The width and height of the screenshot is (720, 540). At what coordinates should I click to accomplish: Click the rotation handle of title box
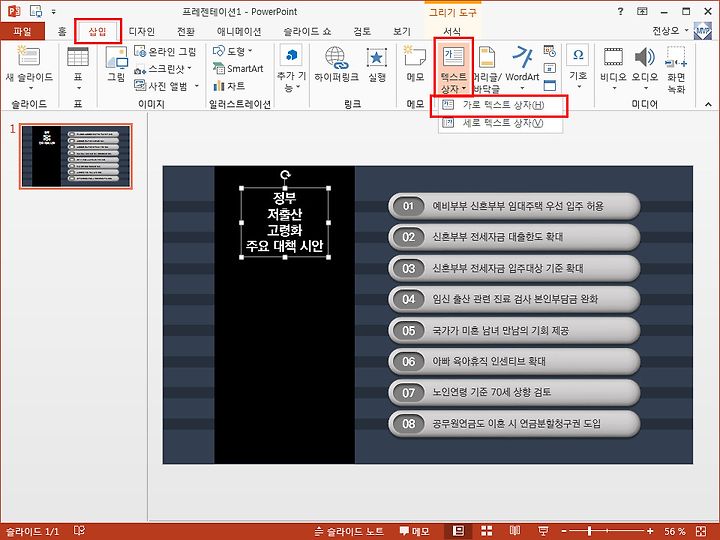pyautogui.click(x=285, y=174)
